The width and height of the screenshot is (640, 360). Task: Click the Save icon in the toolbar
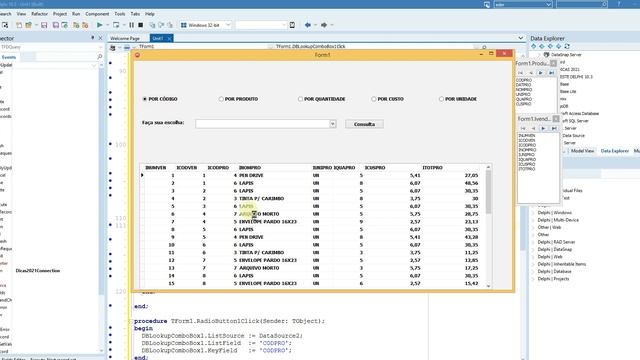coord(44,25)
